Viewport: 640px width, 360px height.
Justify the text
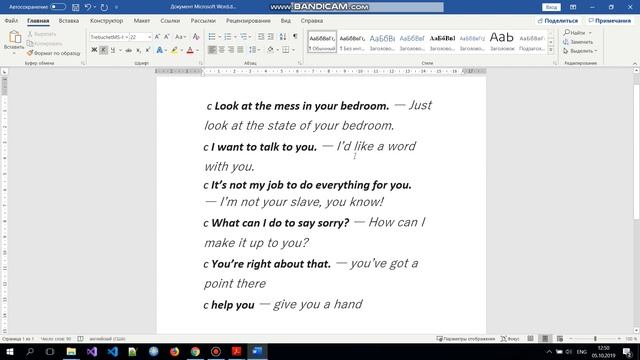point(240,50)
